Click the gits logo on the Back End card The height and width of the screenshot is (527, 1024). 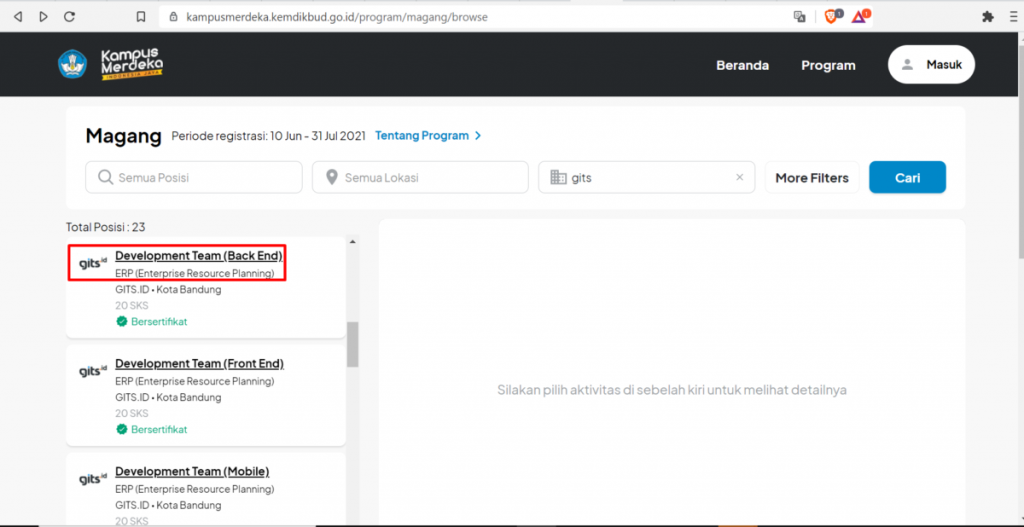tap(92, 264)
